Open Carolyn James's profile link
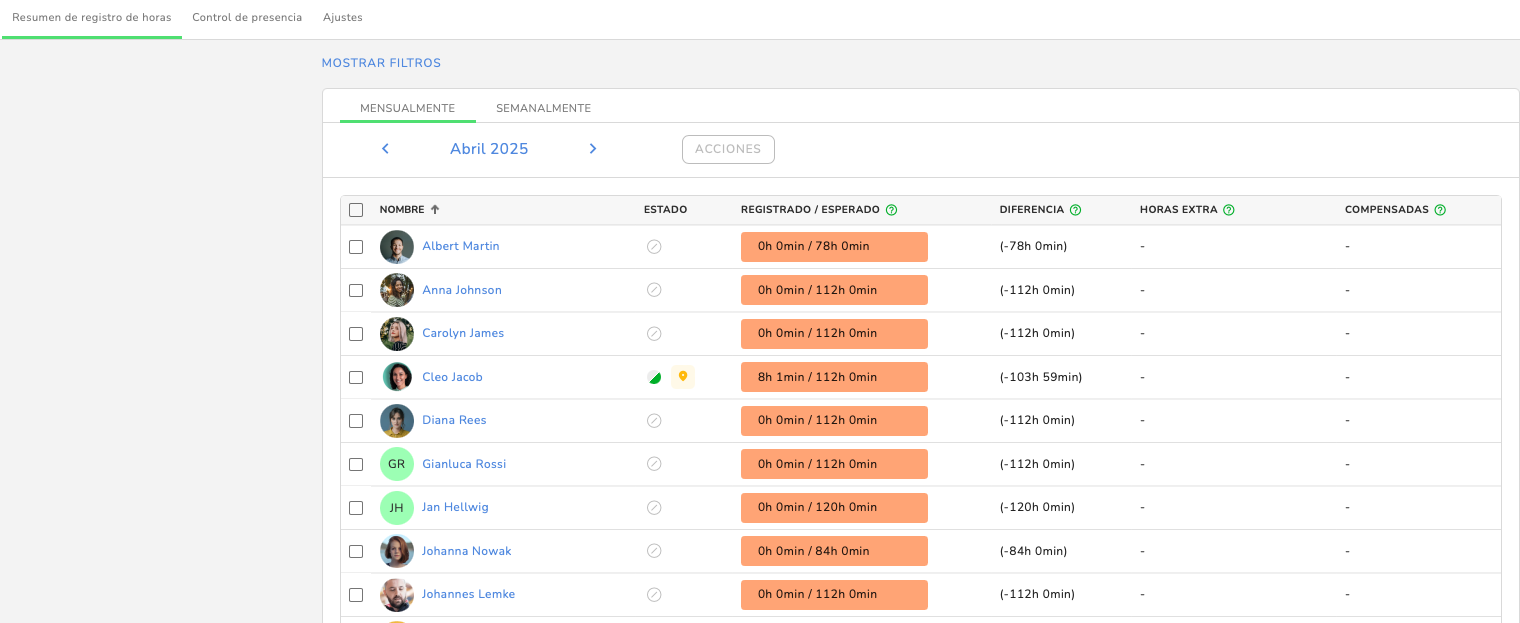The image size is (1520, 623). pyautogui.click(x=463, y=333)
